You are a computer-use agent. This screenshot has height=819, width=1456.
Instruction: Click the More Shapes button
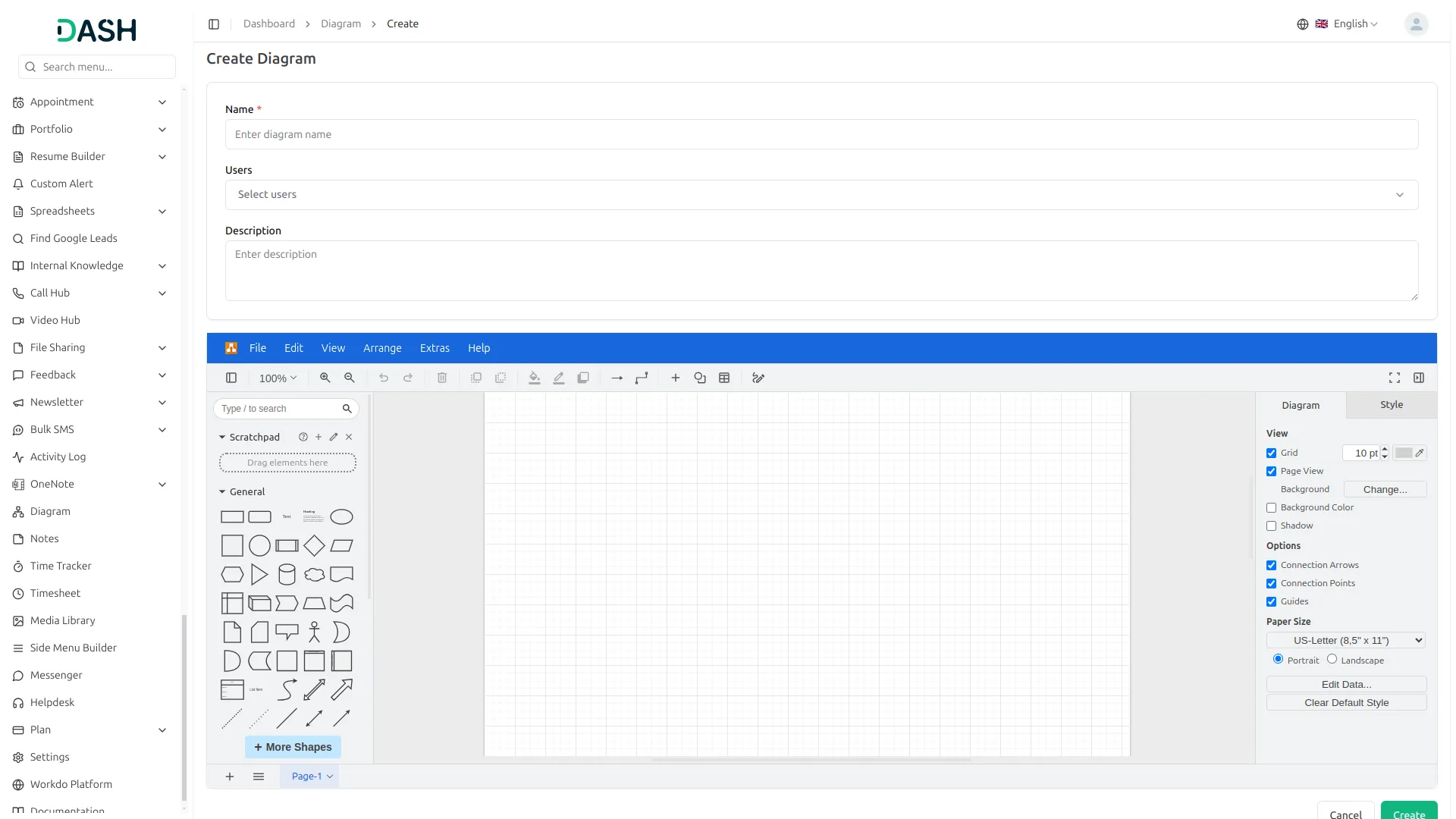[x=293, y=747]
